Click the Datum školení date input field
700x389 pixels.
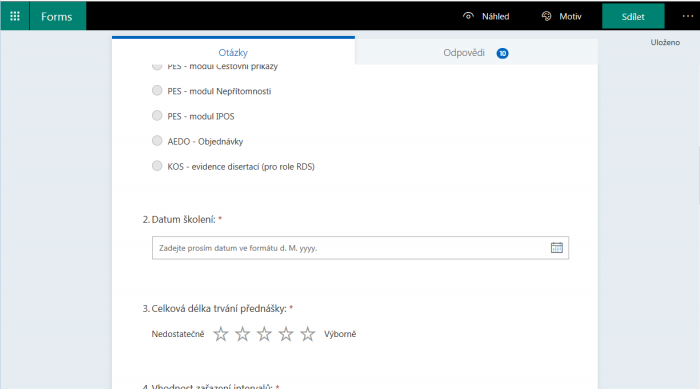coord(360,248)
